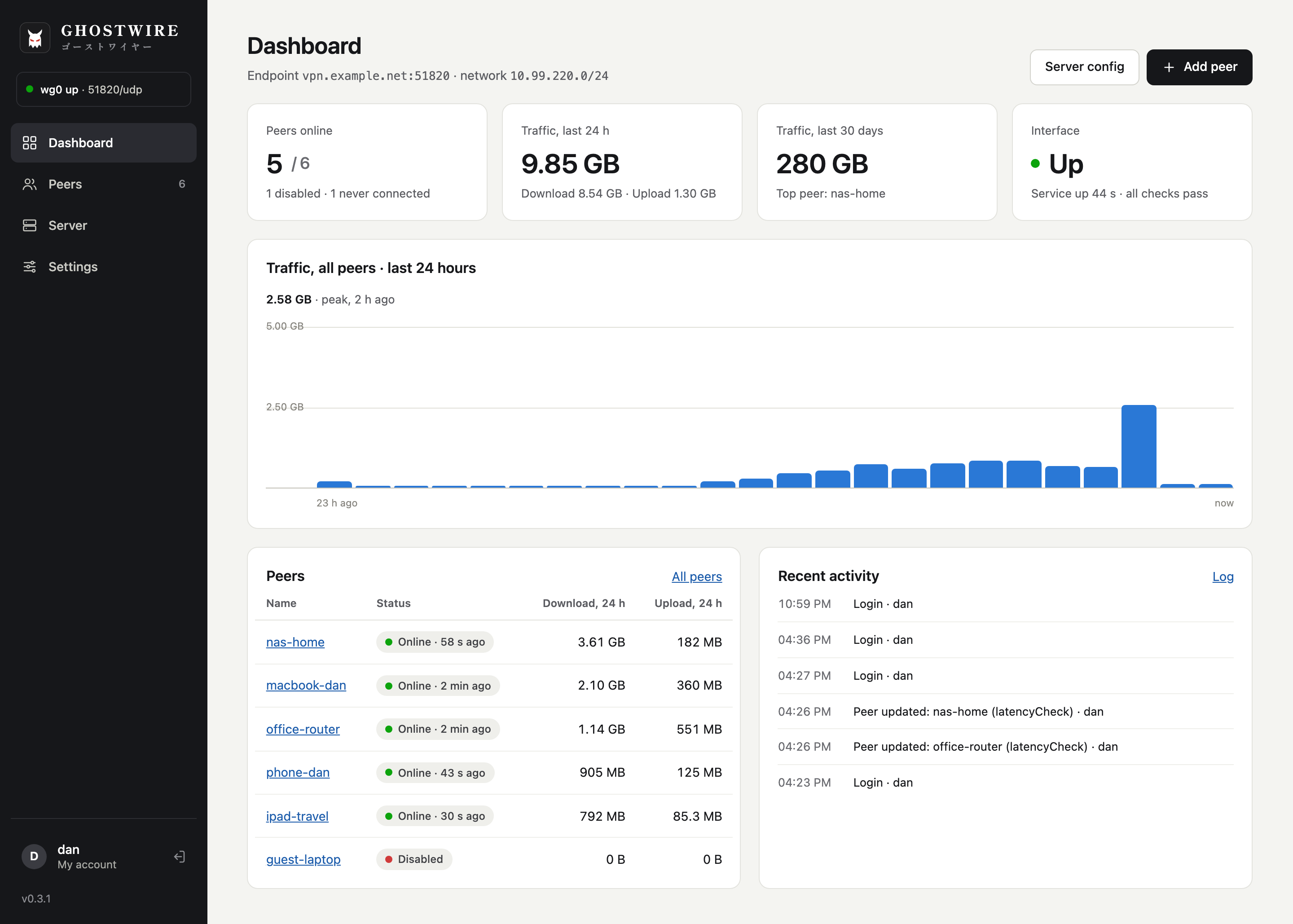The image size is (1293, 924).
Task: Click the 905 MB download value
Action: [x=602, y=772]
